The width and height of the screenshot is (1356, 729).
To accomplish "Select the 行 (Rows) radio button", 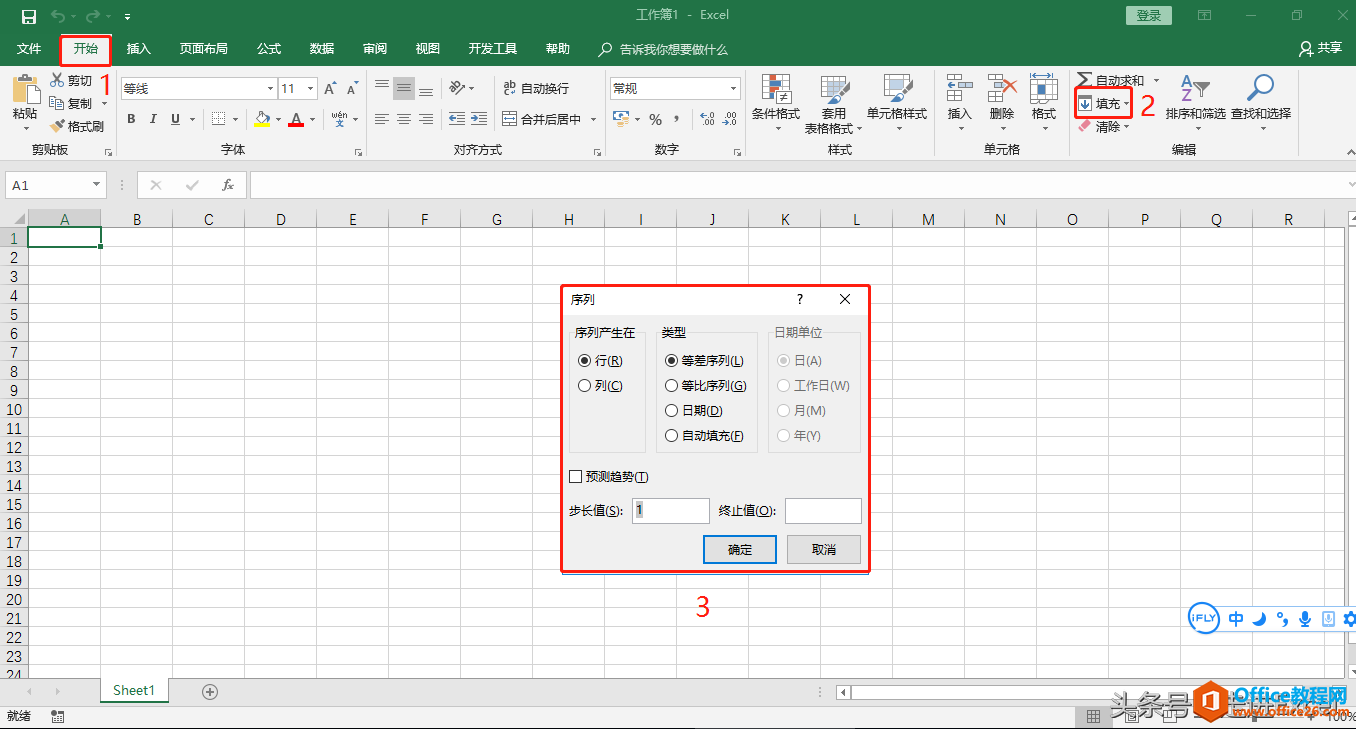I will tap(584, 361).
